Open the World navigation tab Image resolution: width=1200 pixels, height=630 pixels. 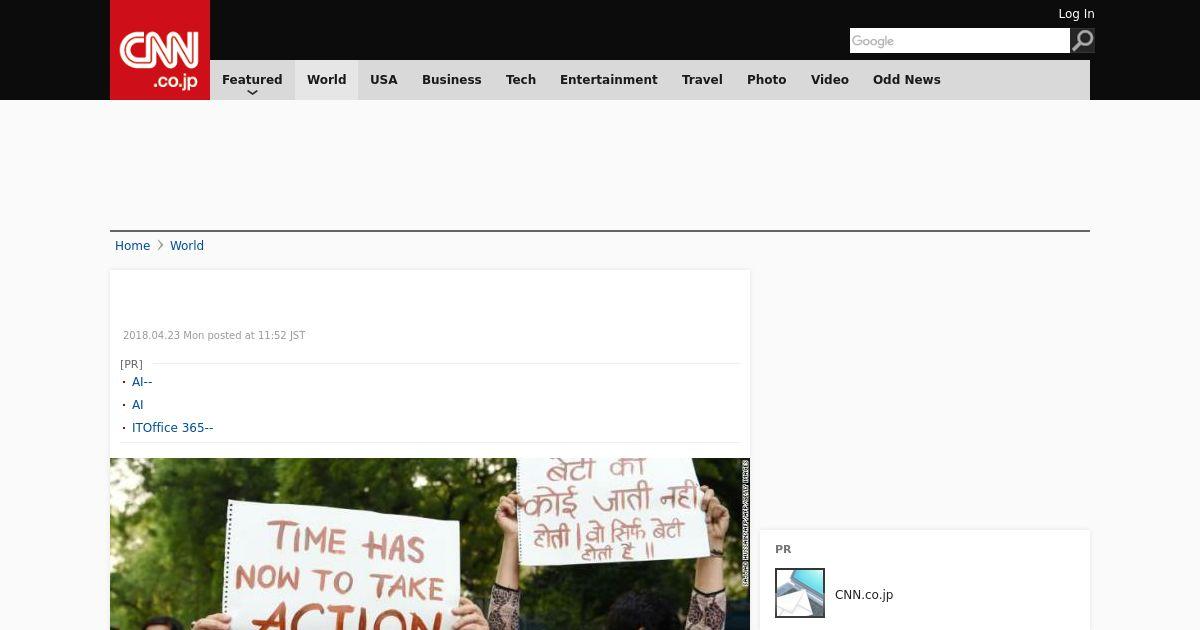click(326, 80)
